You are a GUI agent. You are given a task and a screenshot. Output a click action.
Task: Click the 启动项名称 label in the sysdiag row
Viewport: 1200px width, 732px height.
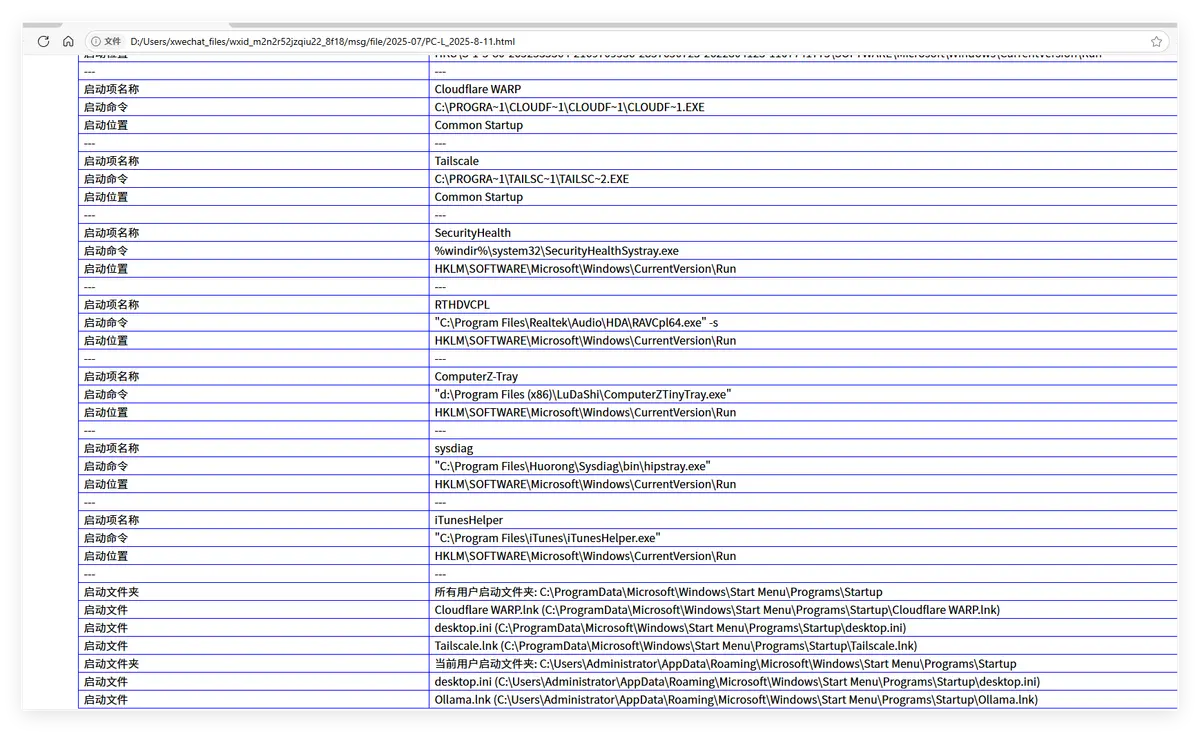[x=111, y=449]
